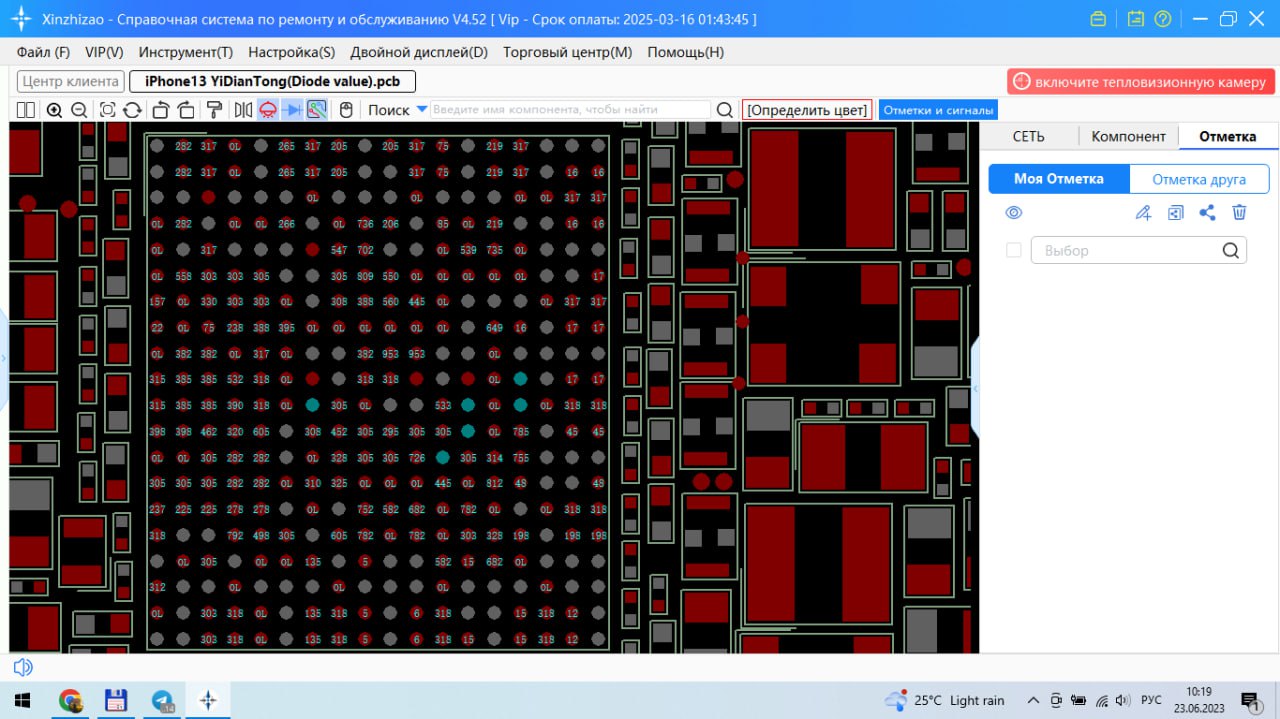Click the help question mark icon
Image resolution: width=1280 pixels, height=719 pixels.
[1162, 18]
